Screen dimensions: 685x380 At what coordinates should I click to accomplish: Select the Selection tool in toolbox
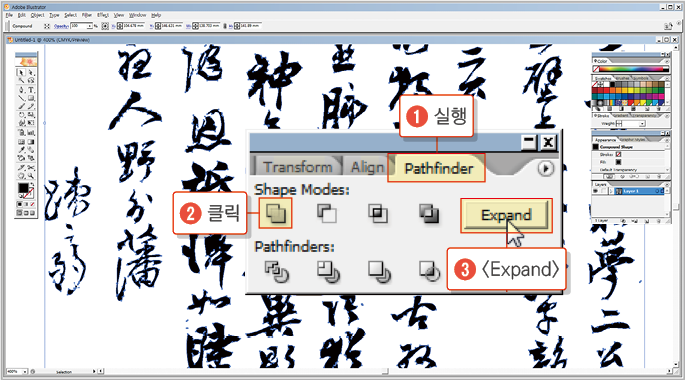point(21,73)
